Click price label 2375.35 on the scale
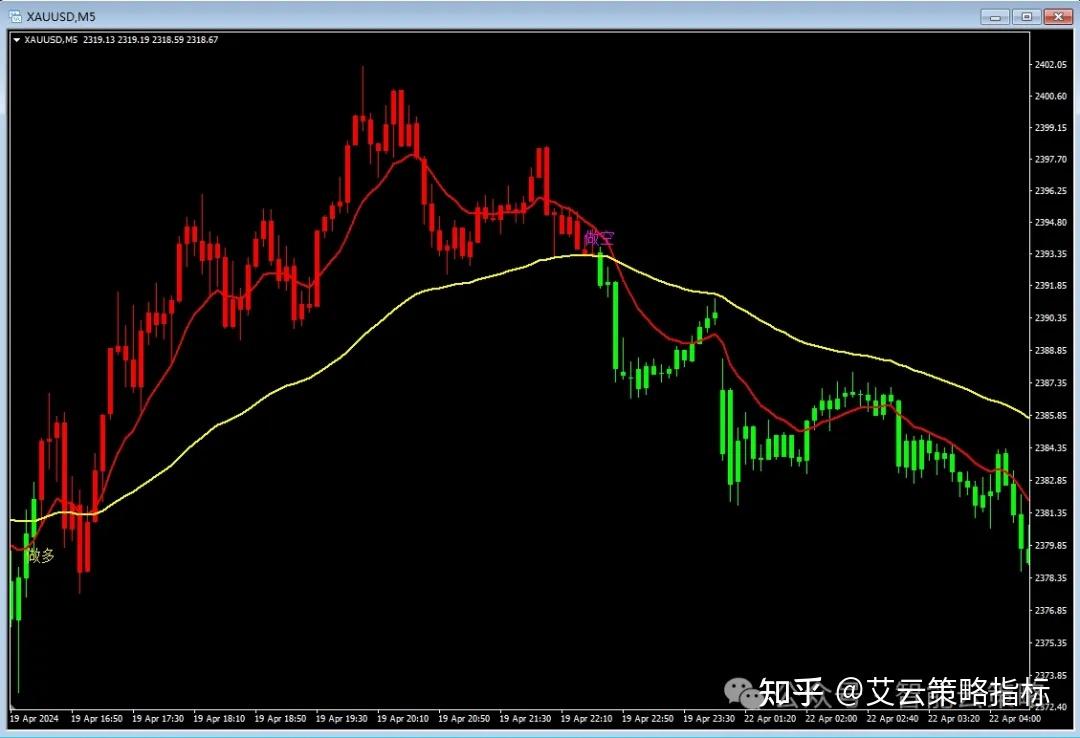The image size is (1080, 738). 1050,642
